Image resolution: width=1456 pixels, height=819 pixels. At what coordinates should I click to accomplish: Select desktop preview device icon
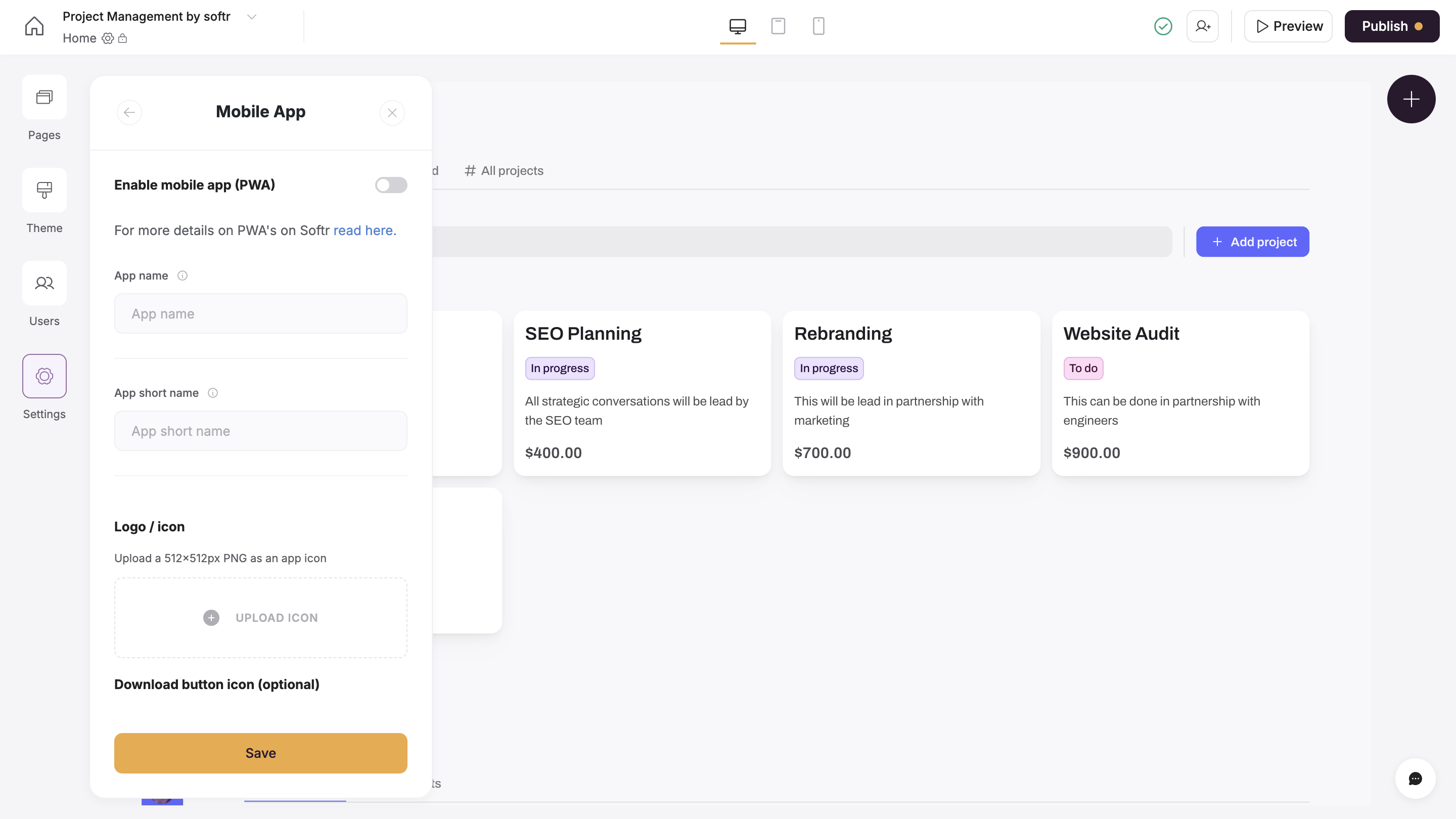737,26
